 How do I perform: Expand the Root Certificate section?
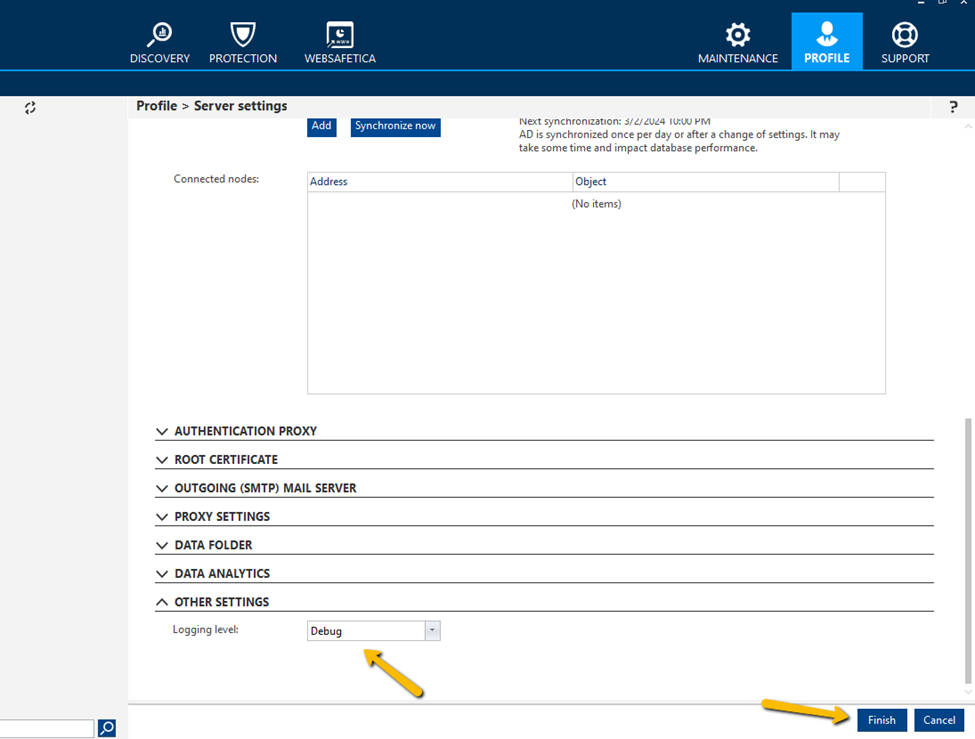click(226, 460)
